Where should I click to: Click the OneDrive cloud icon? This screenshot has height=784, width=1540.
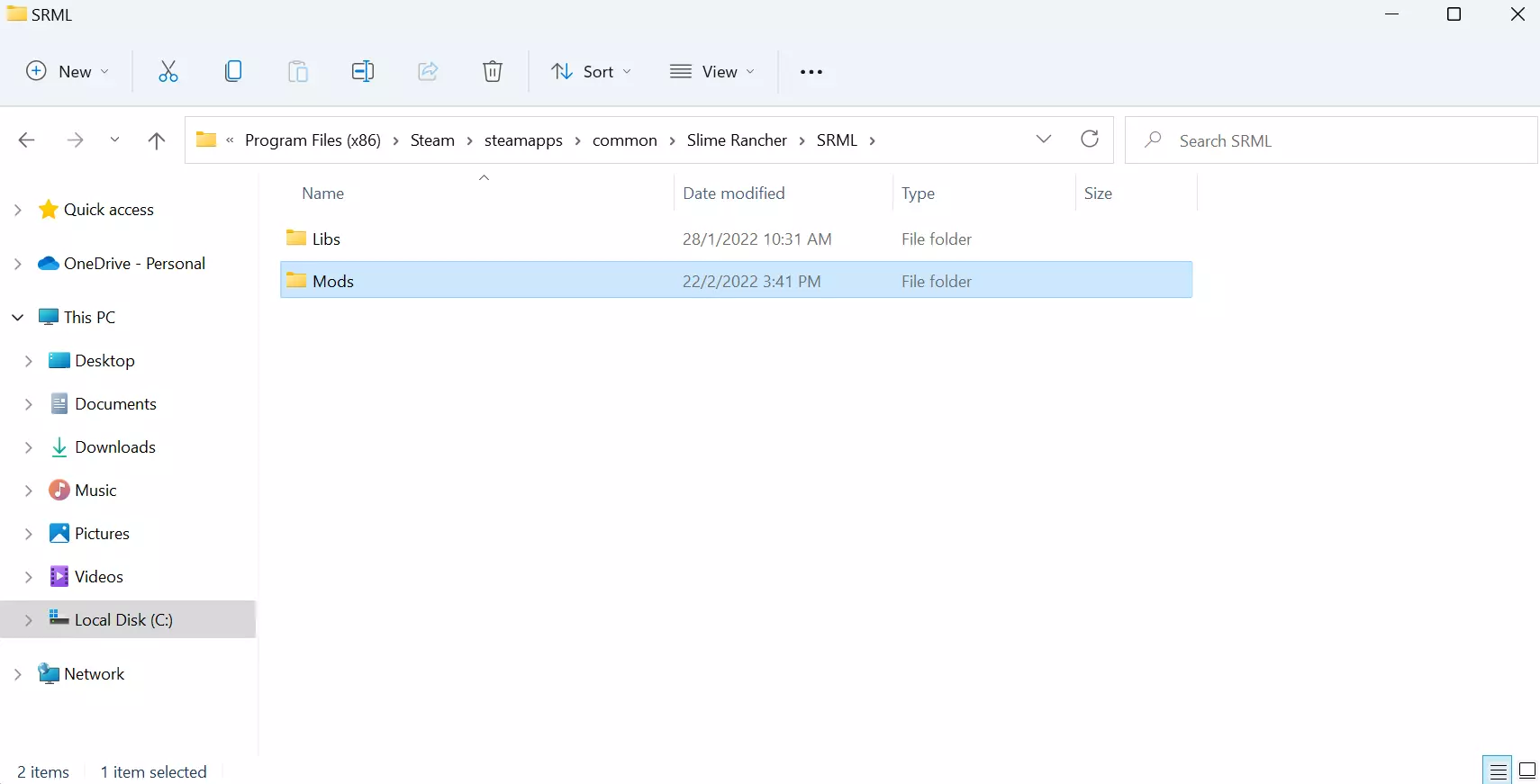[49, 264]
